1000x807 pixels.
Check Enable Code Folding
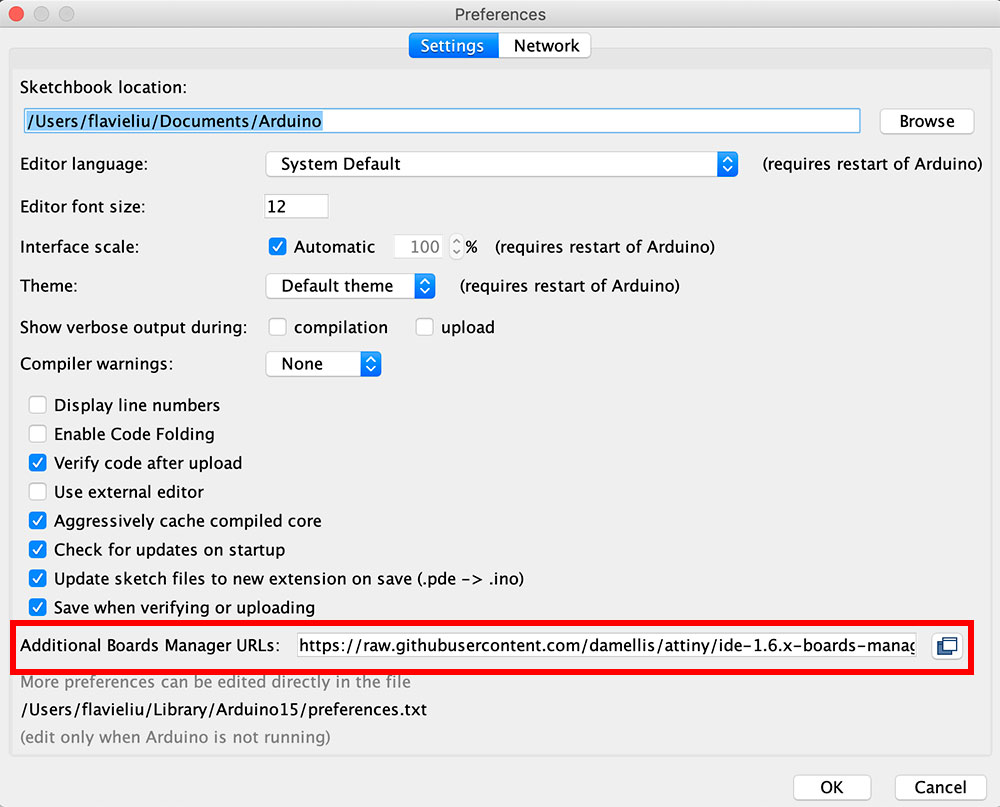[x=38, y=434]
